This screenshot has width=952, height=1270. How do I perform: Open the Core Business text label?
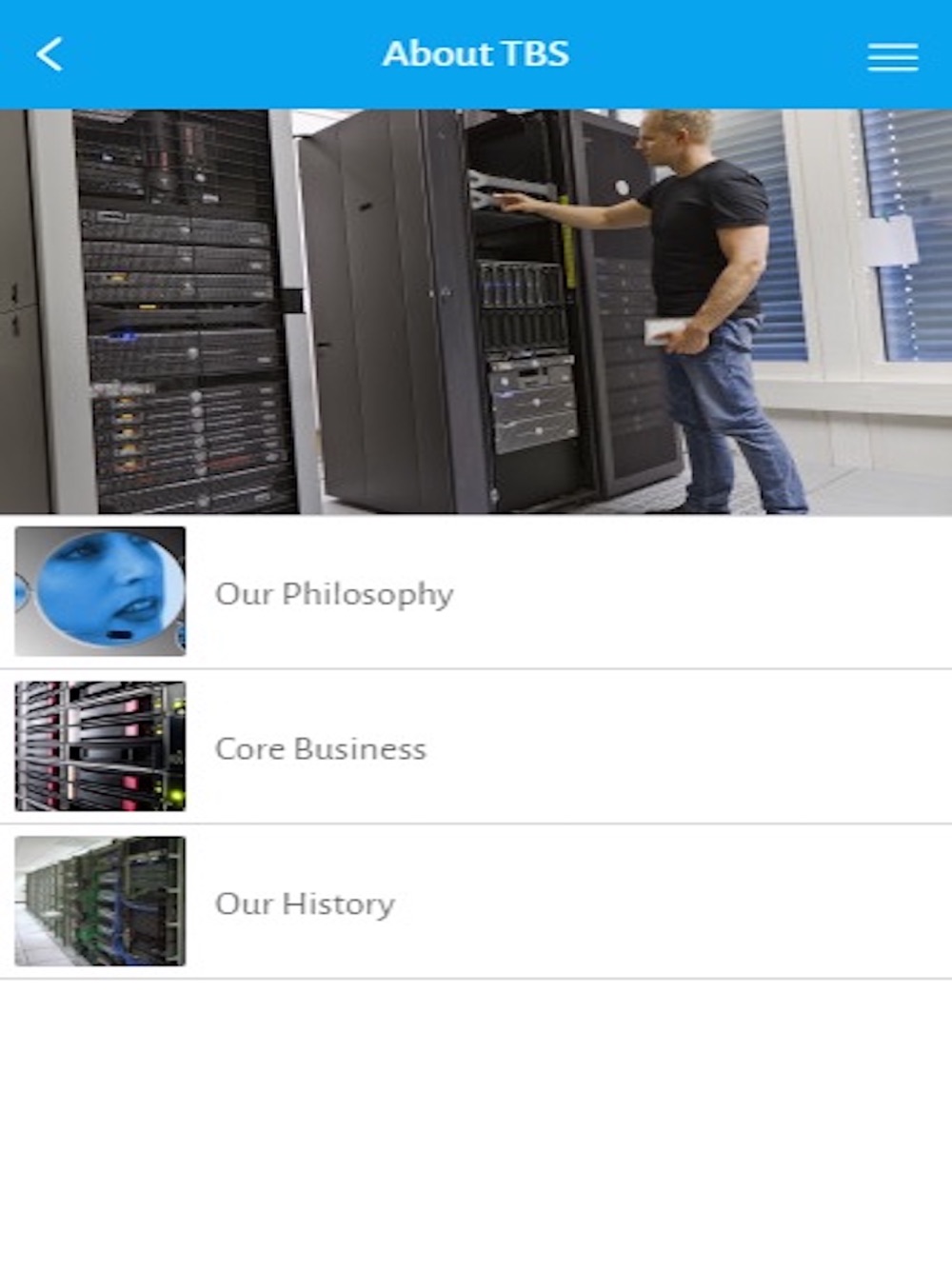tap(321, 748)
